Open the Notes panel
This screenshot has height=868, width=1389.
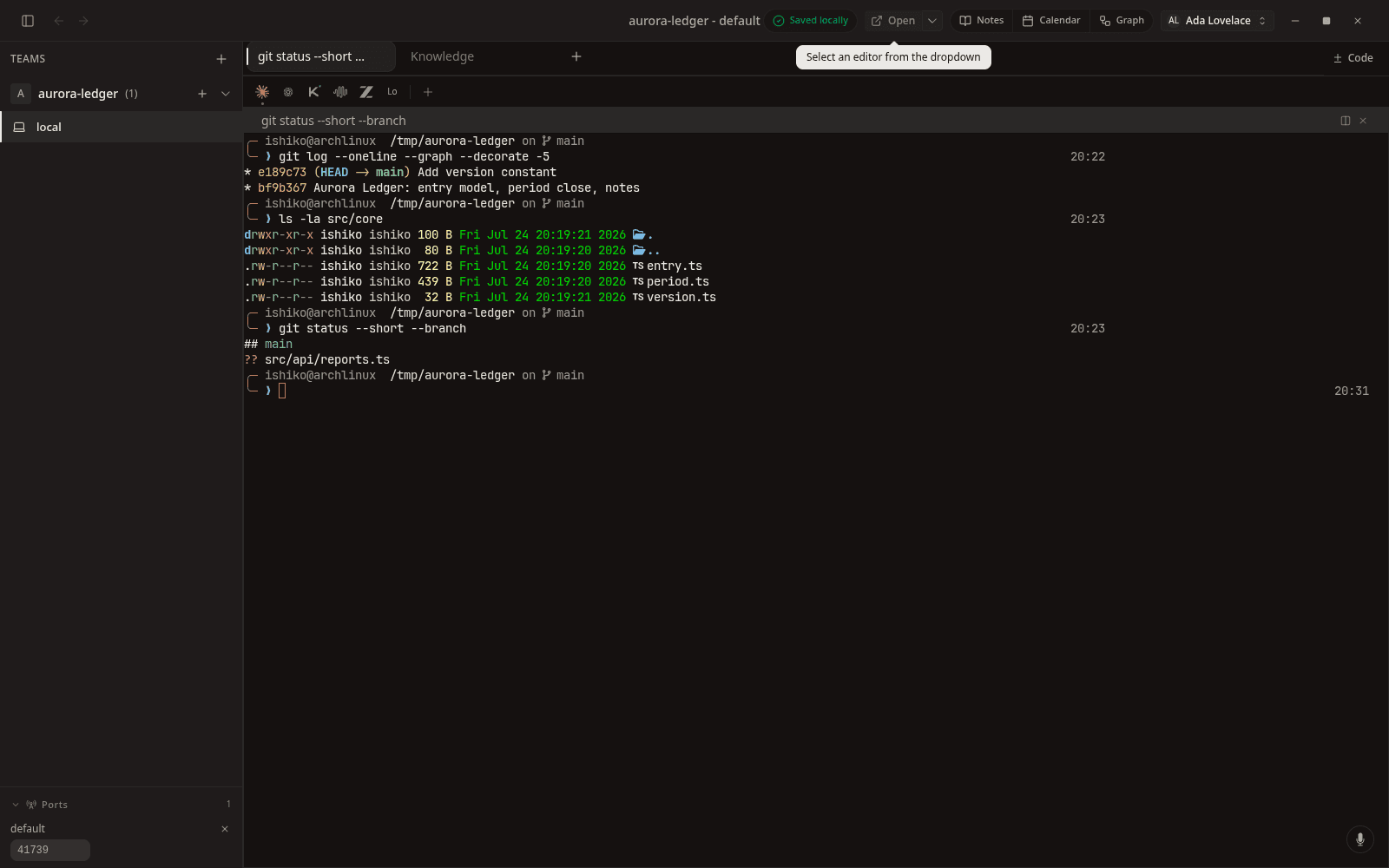coord(982,21)
